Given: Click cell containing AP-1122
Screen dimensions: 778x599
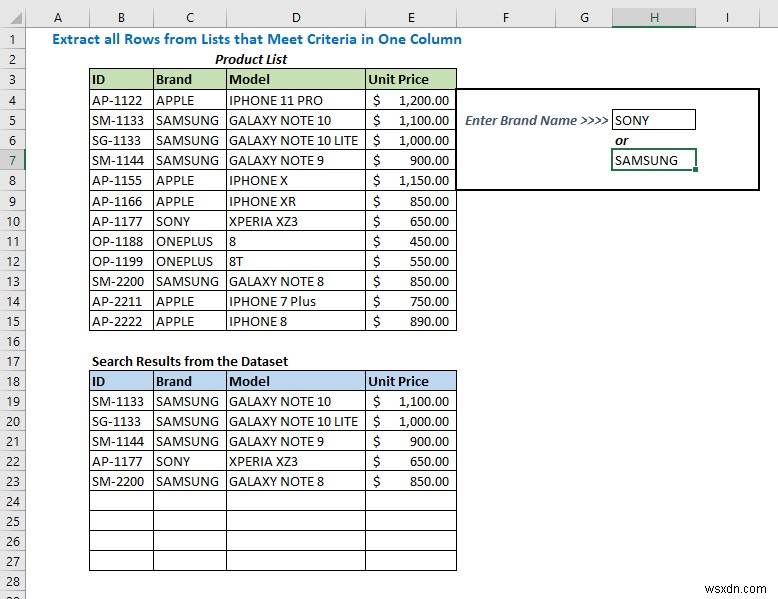Looking at the screenshot, I should [x=122, y=100].
